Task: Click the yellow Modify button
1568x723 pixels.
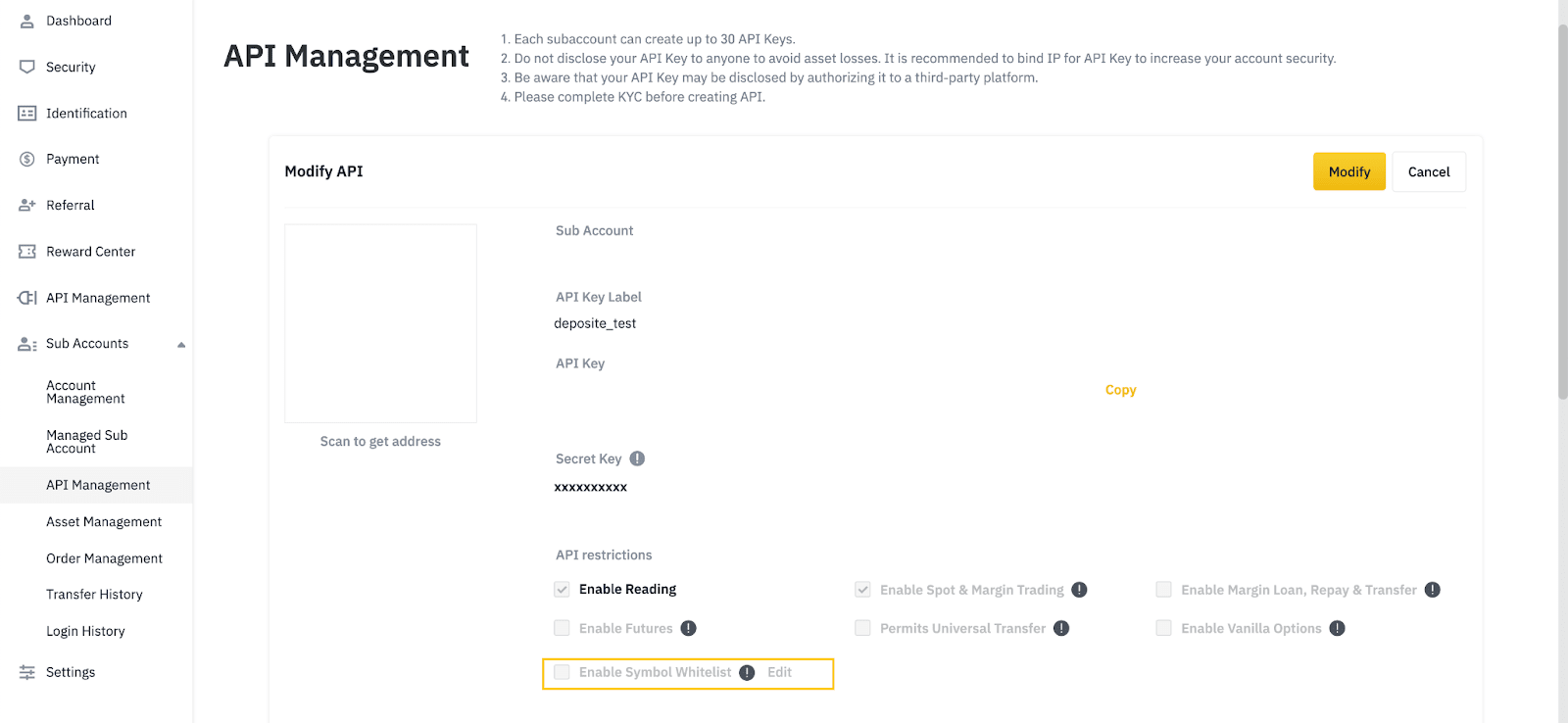Action: [1349, 171]
